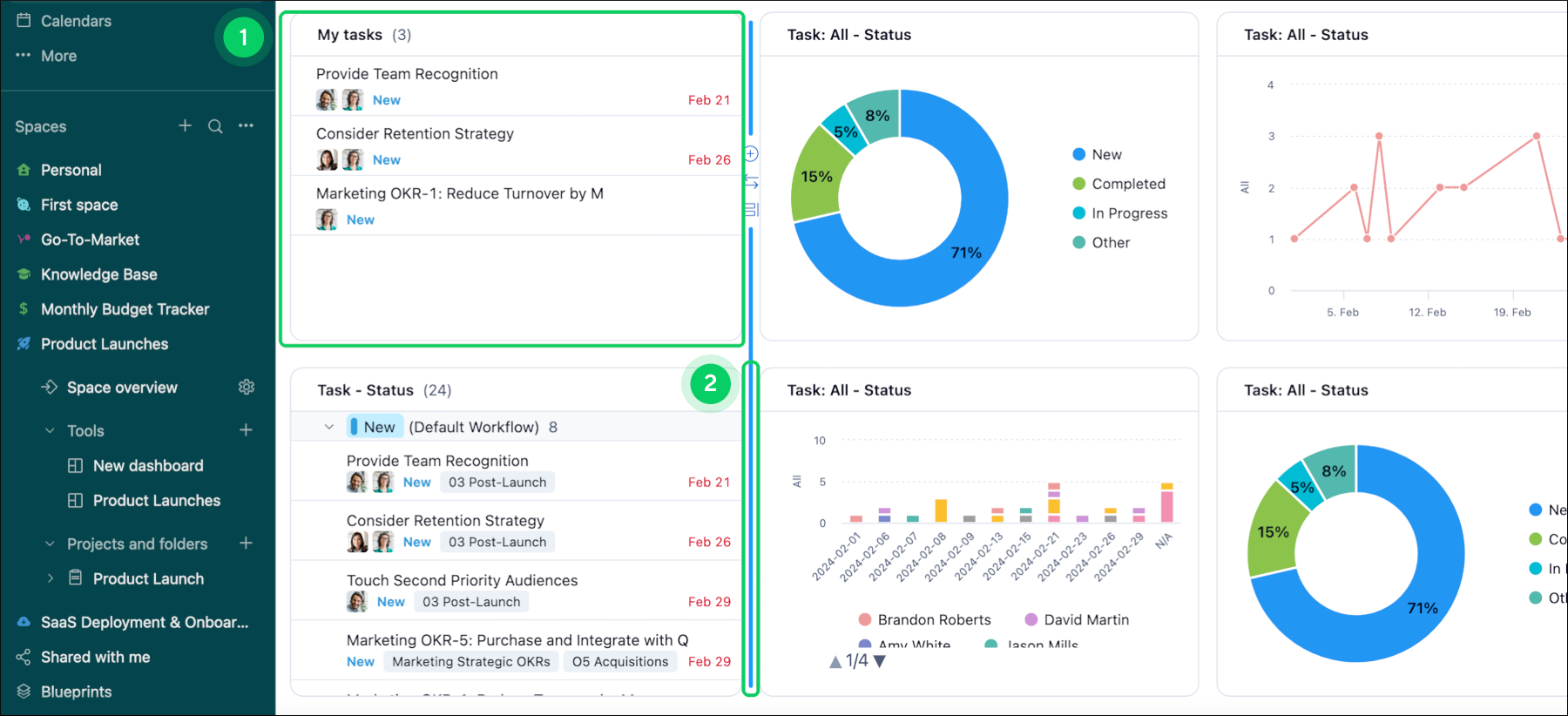This screenshot has height=716, width=1568.
Task: Open the Consider Retention Strategy task in My tasks
Action: (x=415, y=134)
